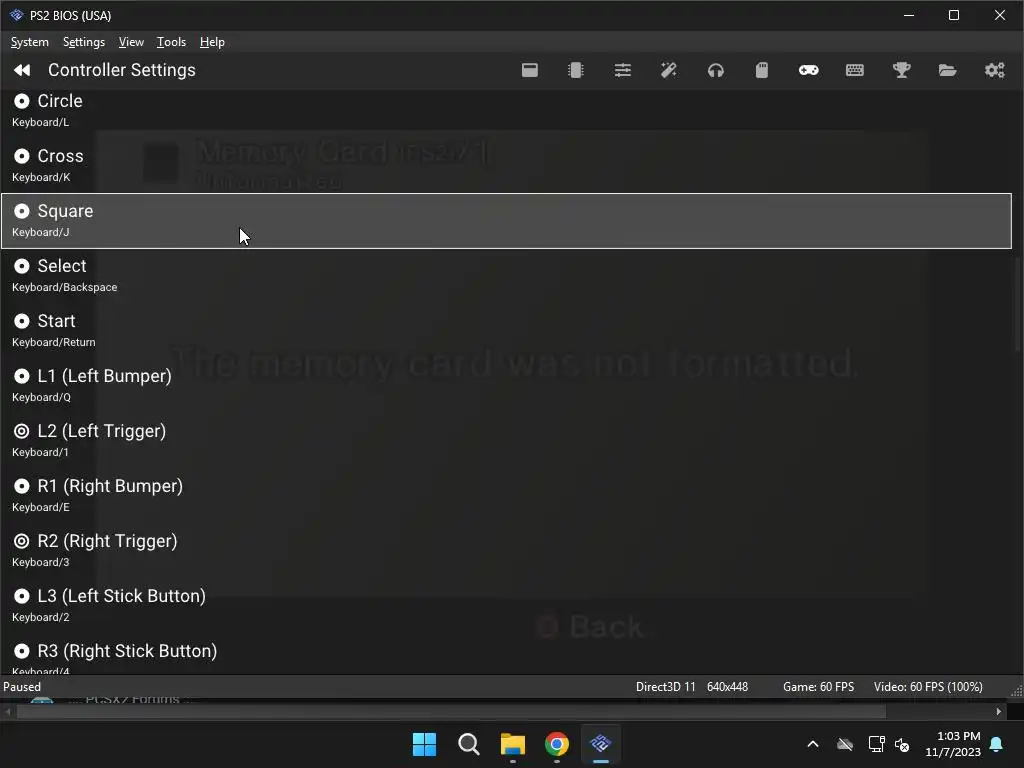Open the Windows Start menu
Viewport: 1024px width, 768px height.
(424, 744)
